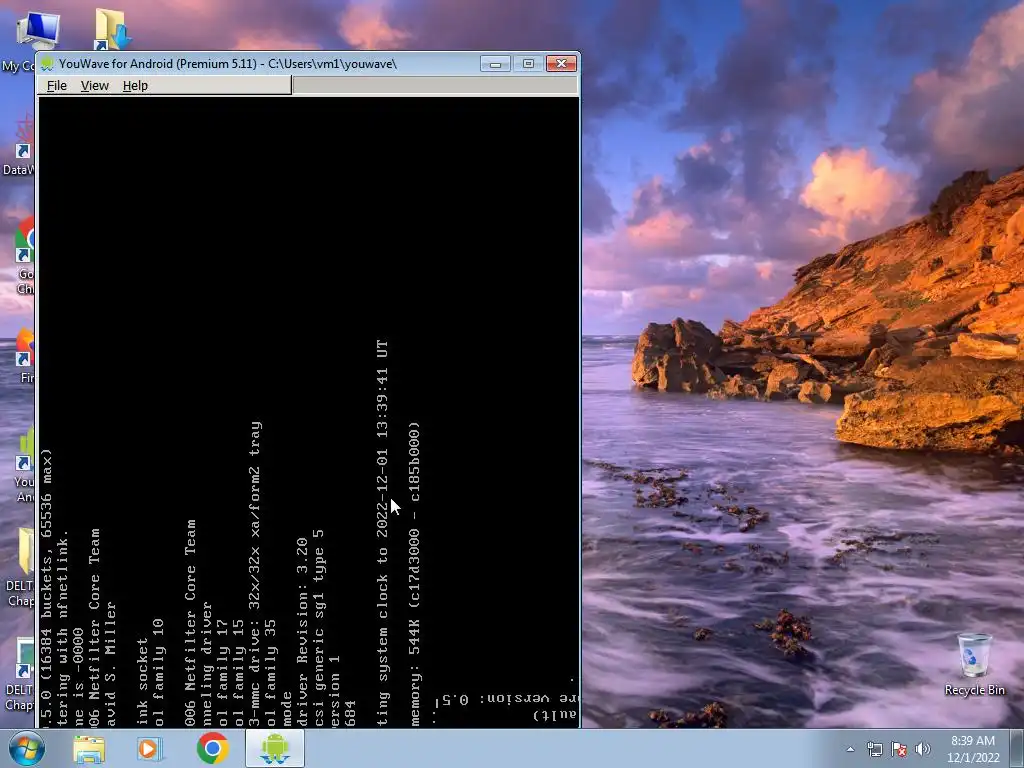This screenshot has width=1024, height=768.
Task: Click the network status tray icon
Action: 874,749
